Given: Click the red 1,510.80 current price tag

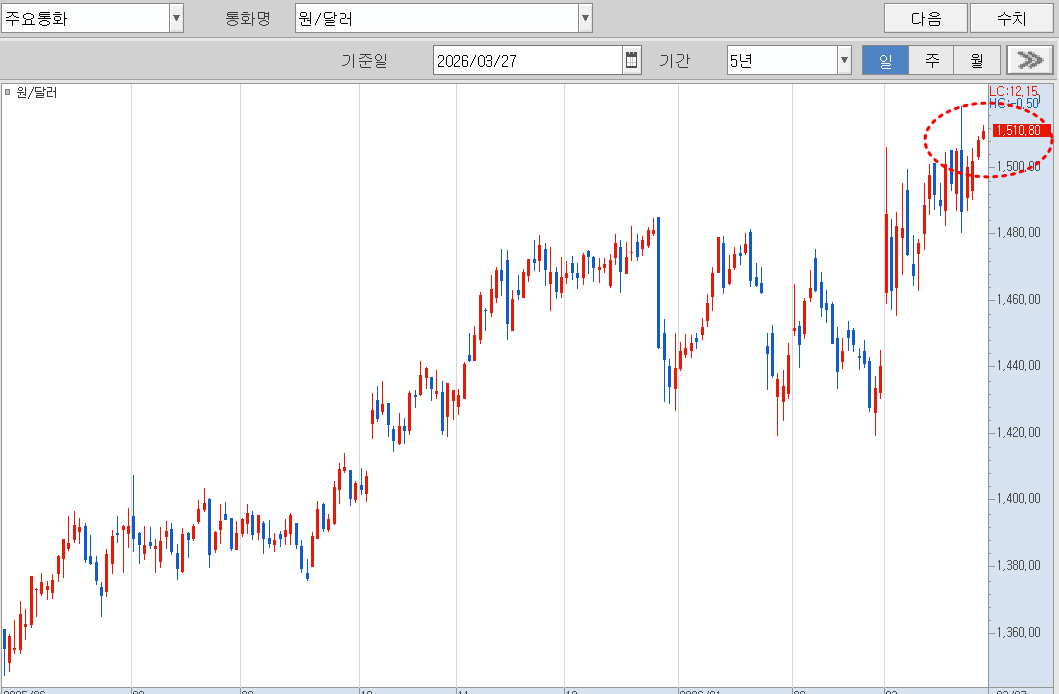Looking at the screenshot, I should coord(1019,131).
